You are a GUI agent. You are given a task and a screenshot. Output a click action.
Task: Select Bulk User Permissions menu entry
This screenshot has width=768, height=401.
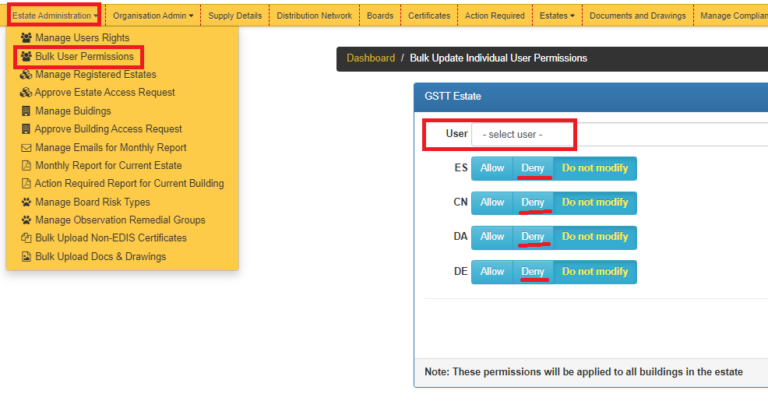click(x=84, y=56)
